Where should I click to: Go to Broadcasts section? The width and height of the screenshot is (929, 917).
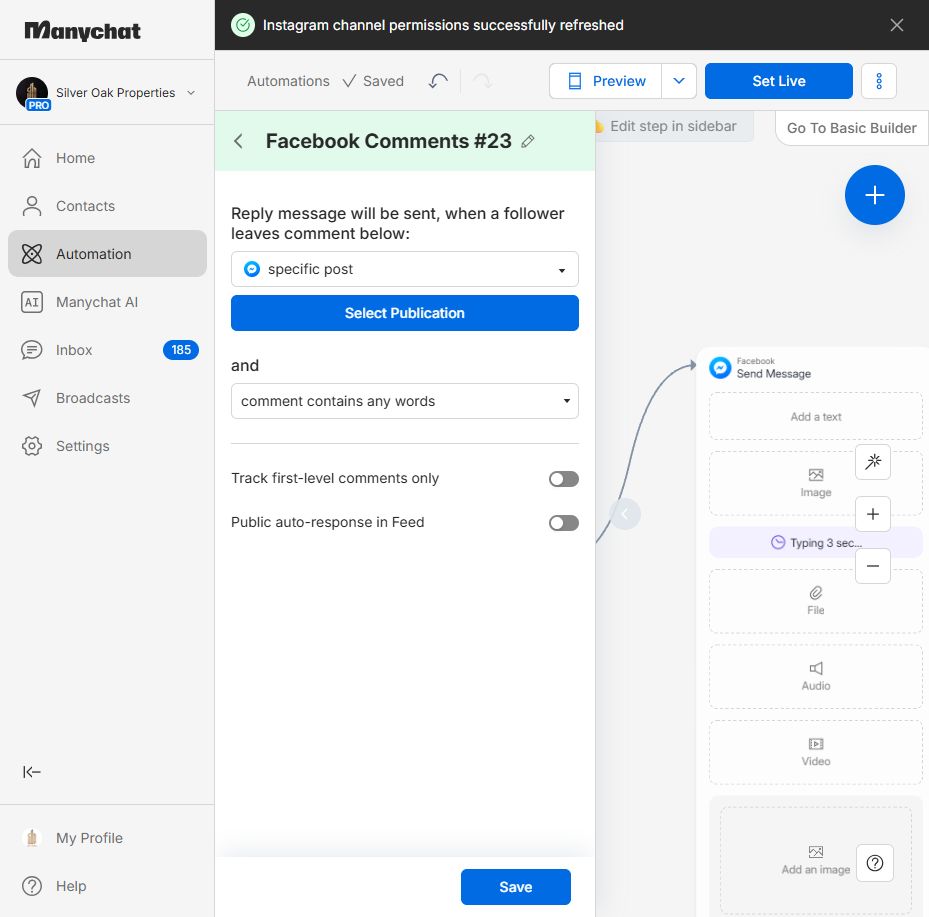coord(107,398)
